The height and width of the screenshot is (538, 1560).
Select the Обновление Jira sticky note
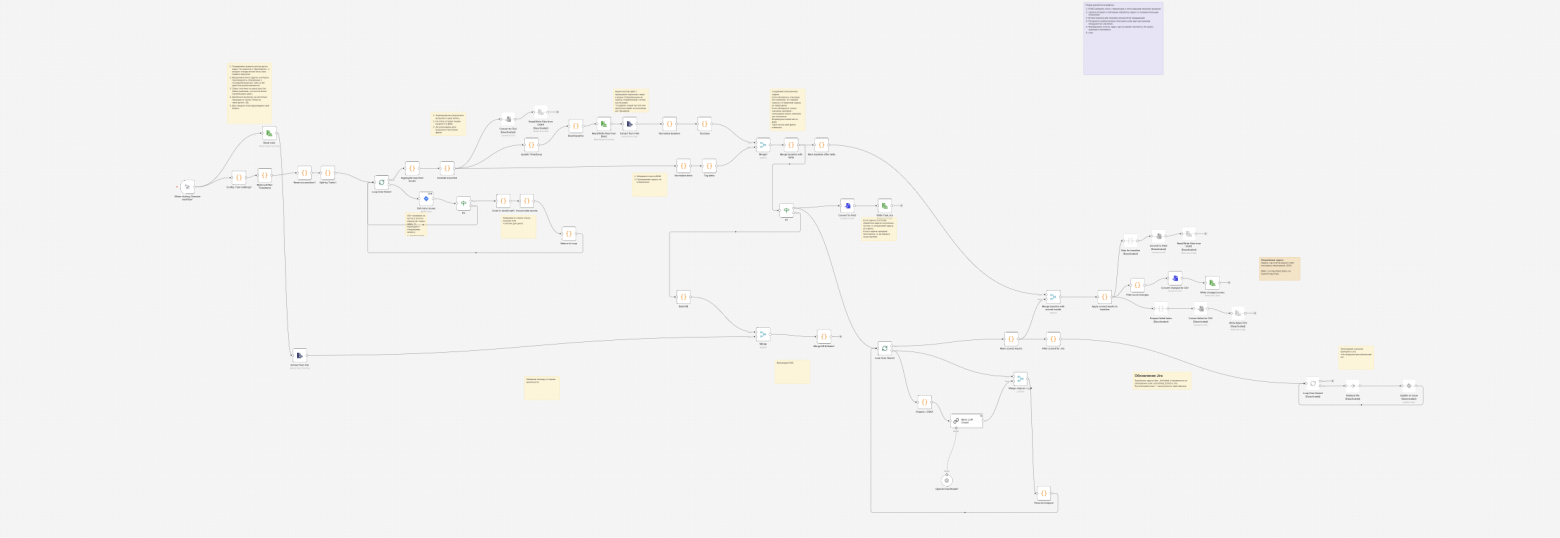pyautogui.click(x=1161, y=381)
